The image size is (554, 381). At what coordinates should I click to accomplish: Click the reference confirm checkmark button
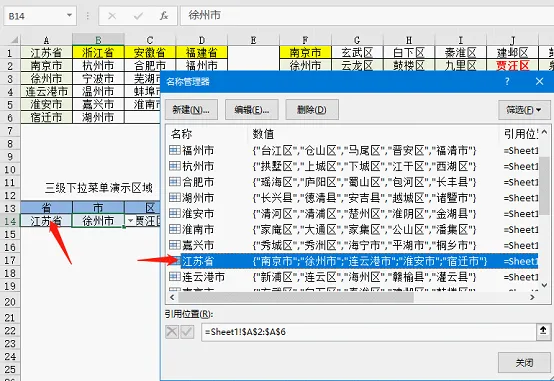coord(187,332)
